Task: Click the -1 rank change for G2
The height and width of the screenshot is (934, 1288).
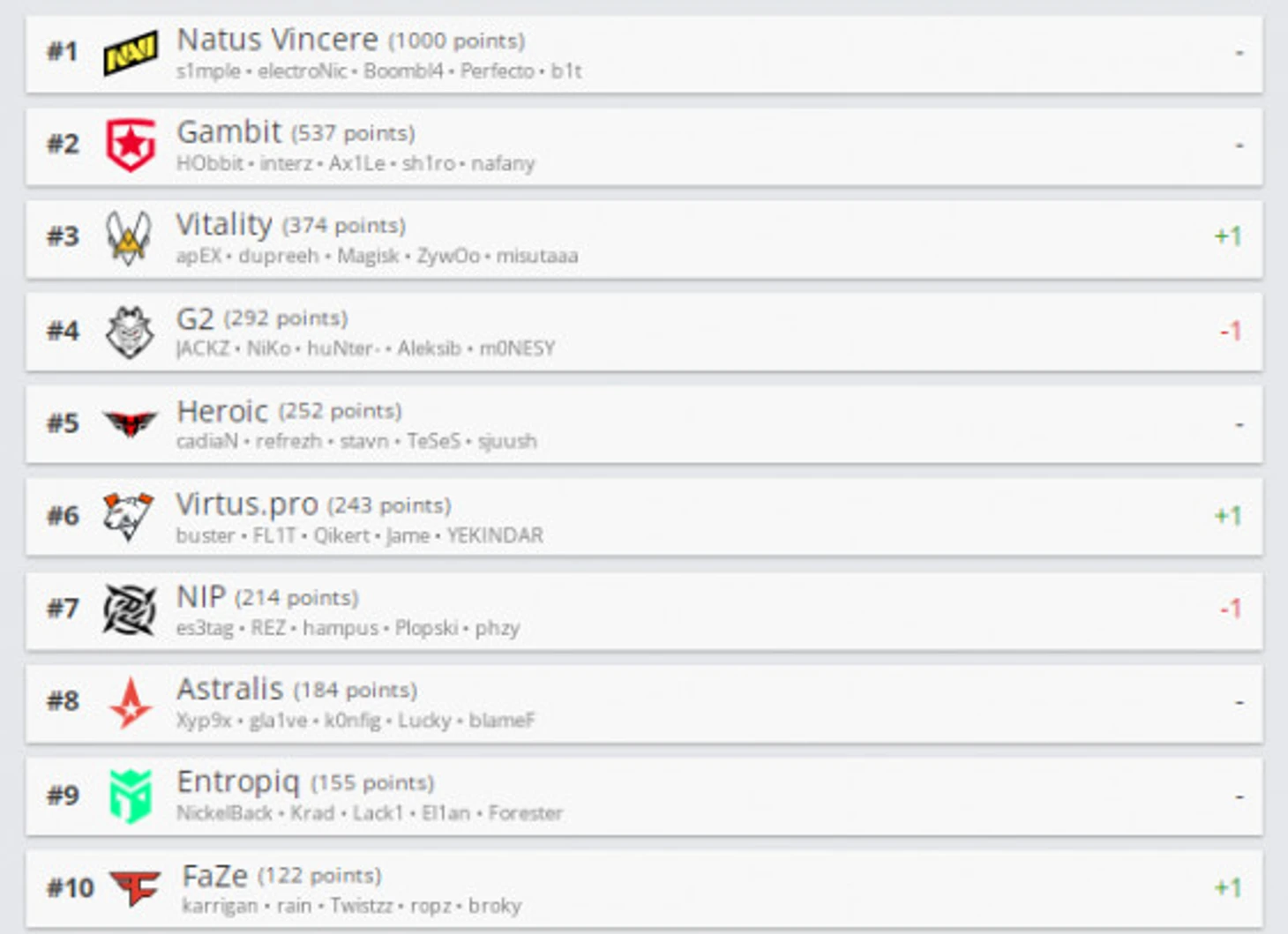Action: click(x=1231, y=332)
